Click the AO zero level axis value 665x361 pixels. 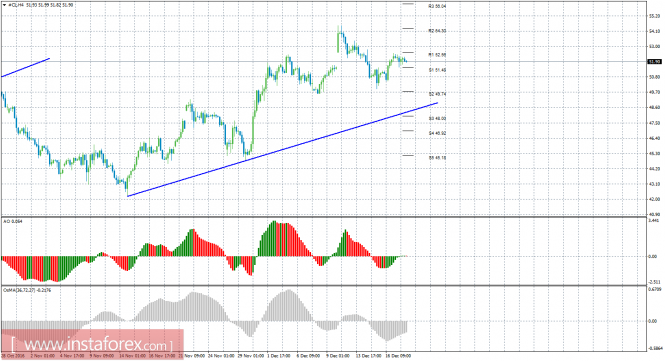[653, 256]
